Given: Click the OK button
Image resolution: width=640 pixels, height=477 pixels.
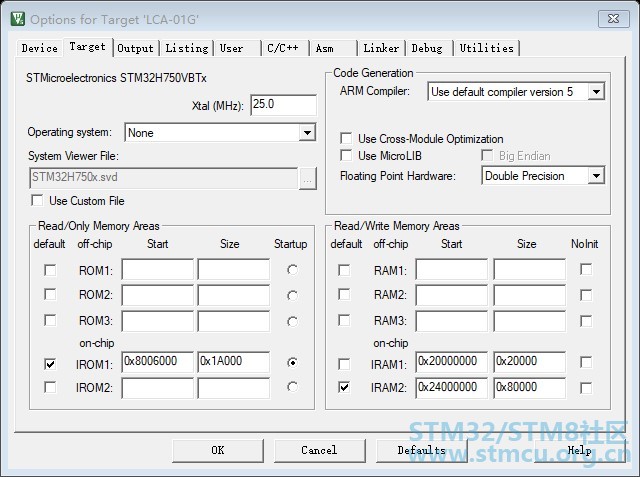Looking at the screenshot, I should coord(218,450).
